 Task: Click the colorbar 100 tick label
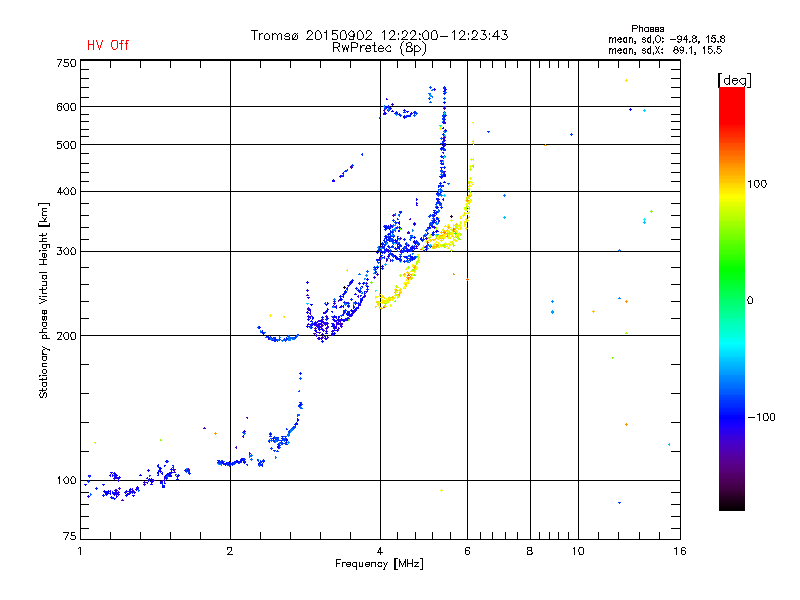coord(757,184)
